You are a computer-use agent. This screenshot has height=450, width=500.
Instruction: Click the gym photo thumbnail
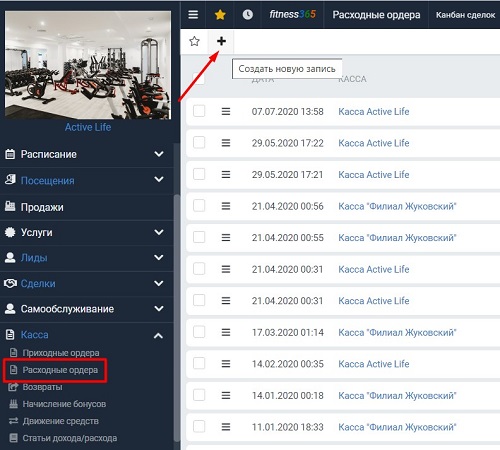tap(88, 65)
